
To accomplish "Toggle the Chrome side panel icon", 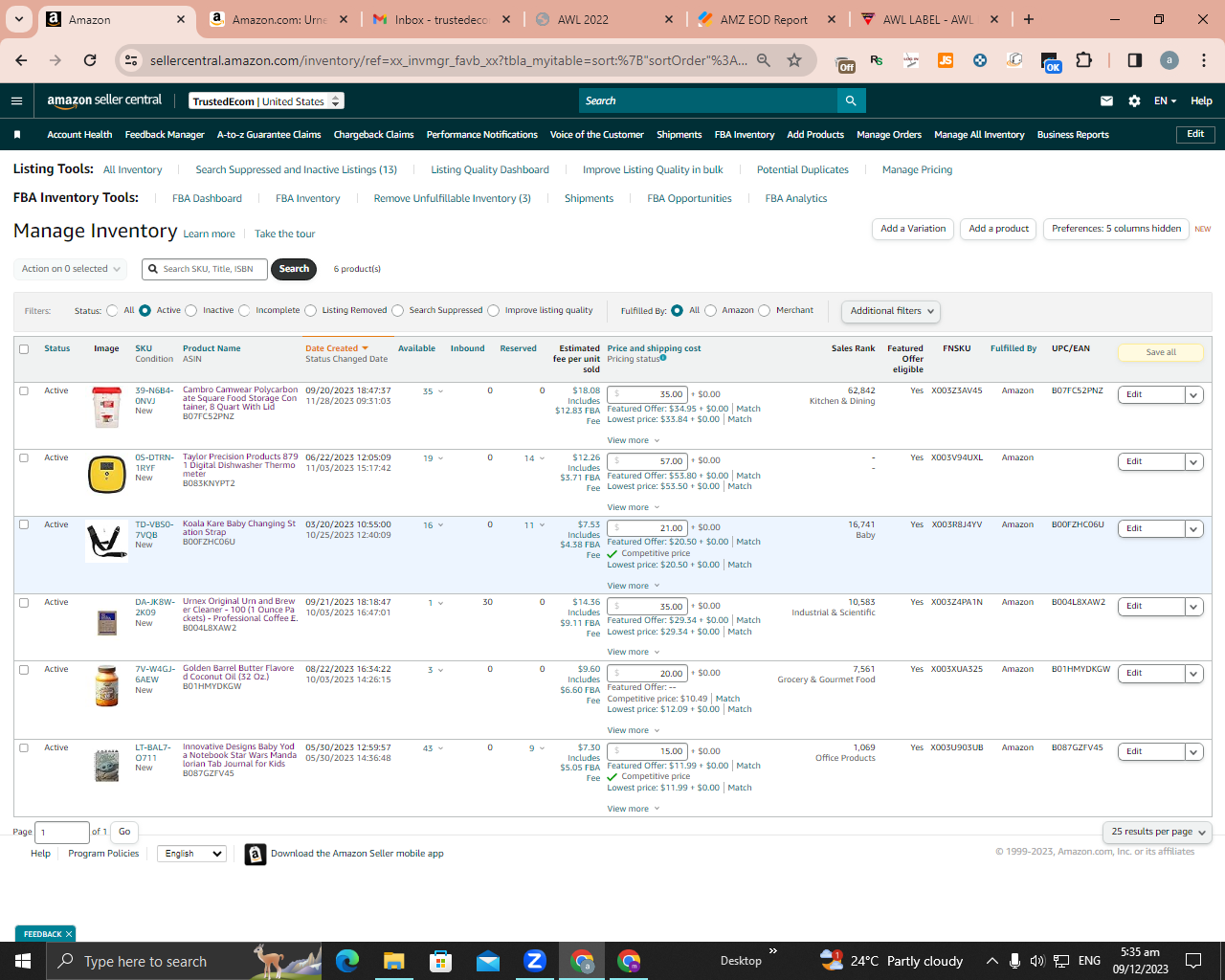I will (1135, 60).
